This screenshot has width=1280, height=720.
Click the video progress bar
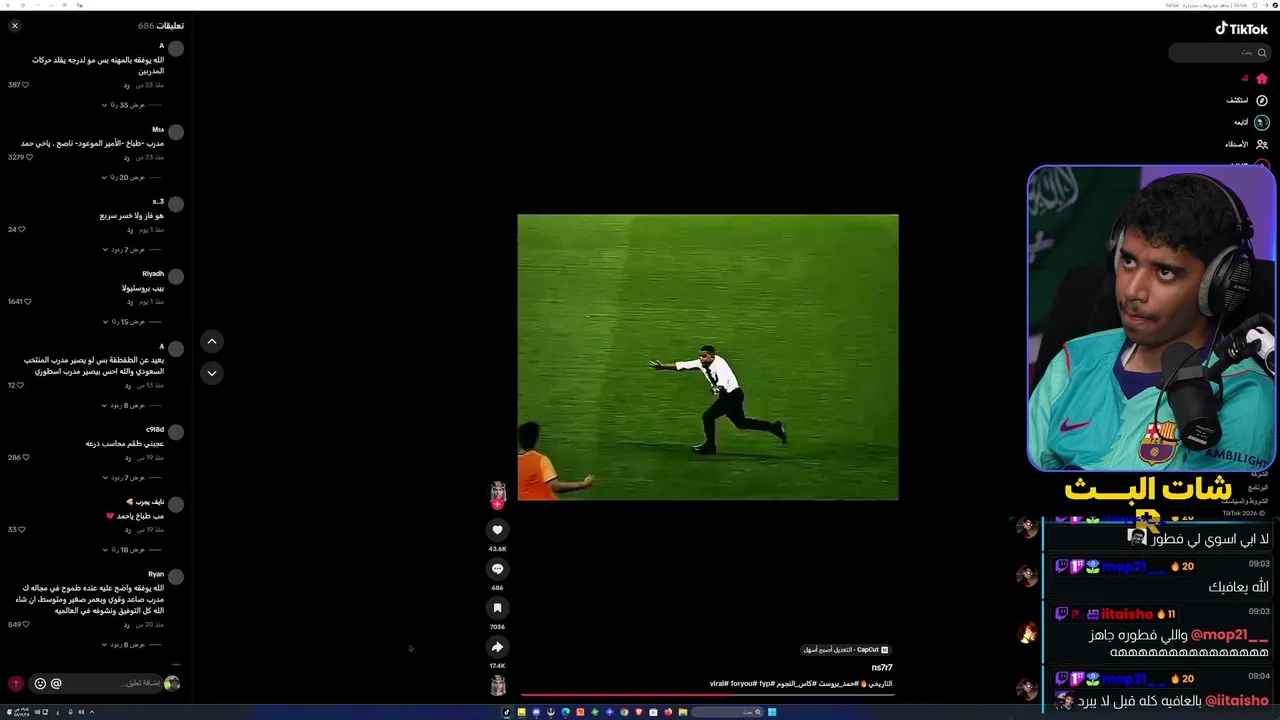click(x=708, y=693)
